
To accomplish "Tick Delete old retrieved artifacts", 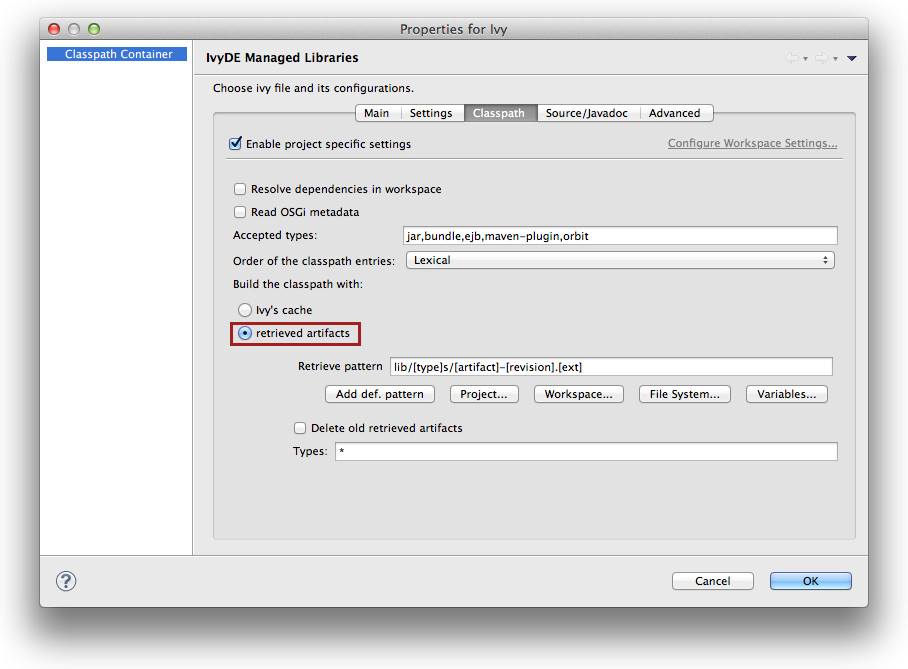I will [300, 428].
